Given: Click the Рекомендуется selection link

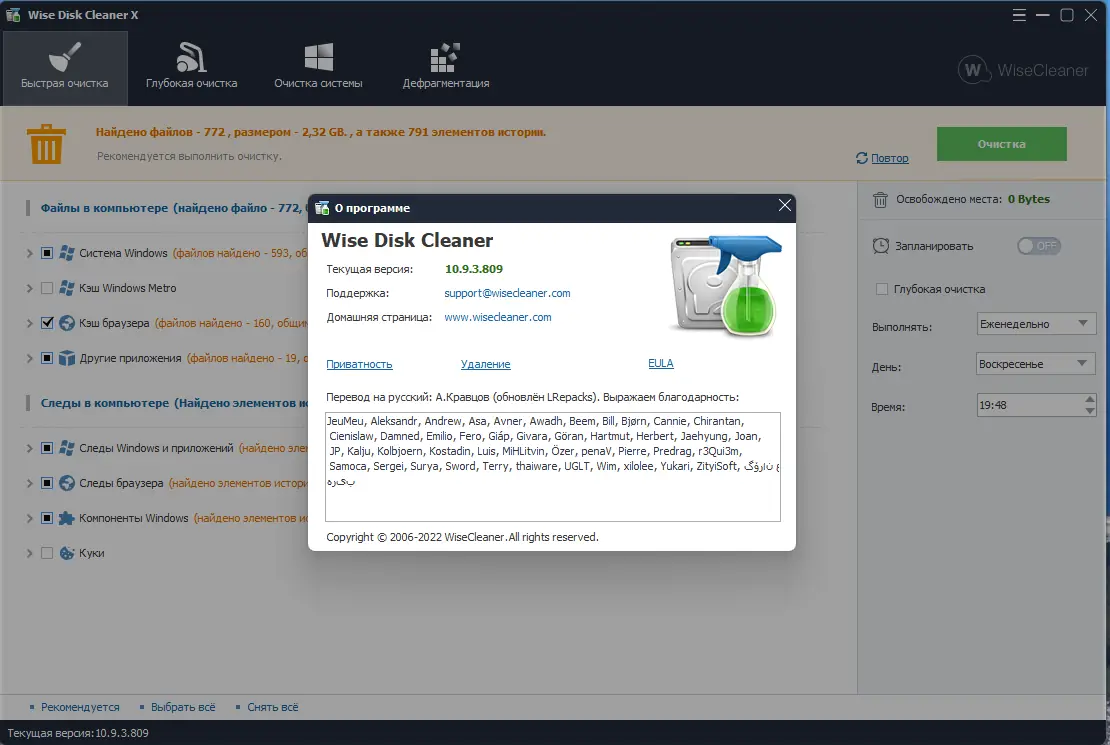Looking at the screenshot, I should [x=80, y=707].
